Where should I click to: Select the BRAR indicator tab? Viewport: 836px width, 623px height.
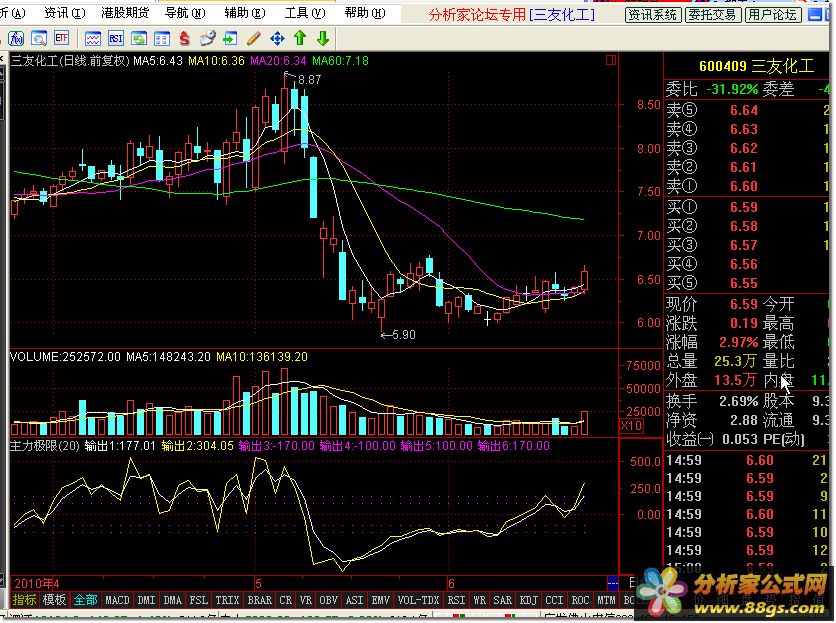pos(260,600)
